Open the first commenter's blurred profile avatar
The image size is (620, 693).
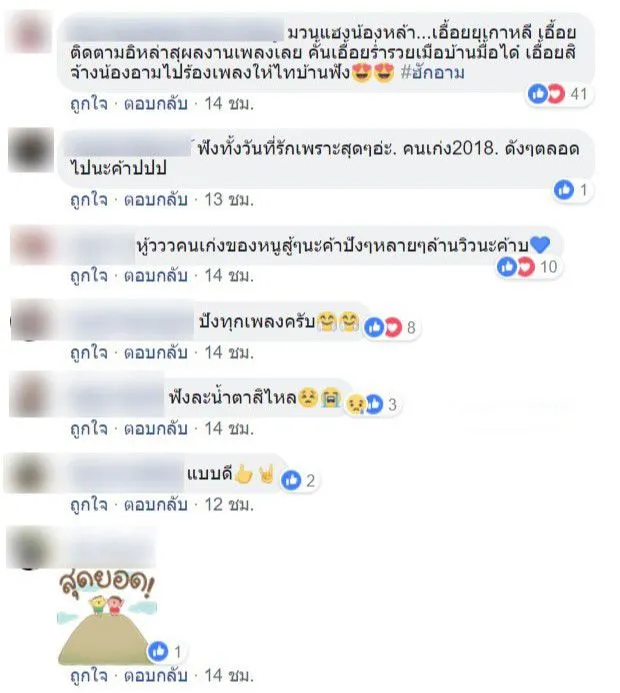point(29,32)
